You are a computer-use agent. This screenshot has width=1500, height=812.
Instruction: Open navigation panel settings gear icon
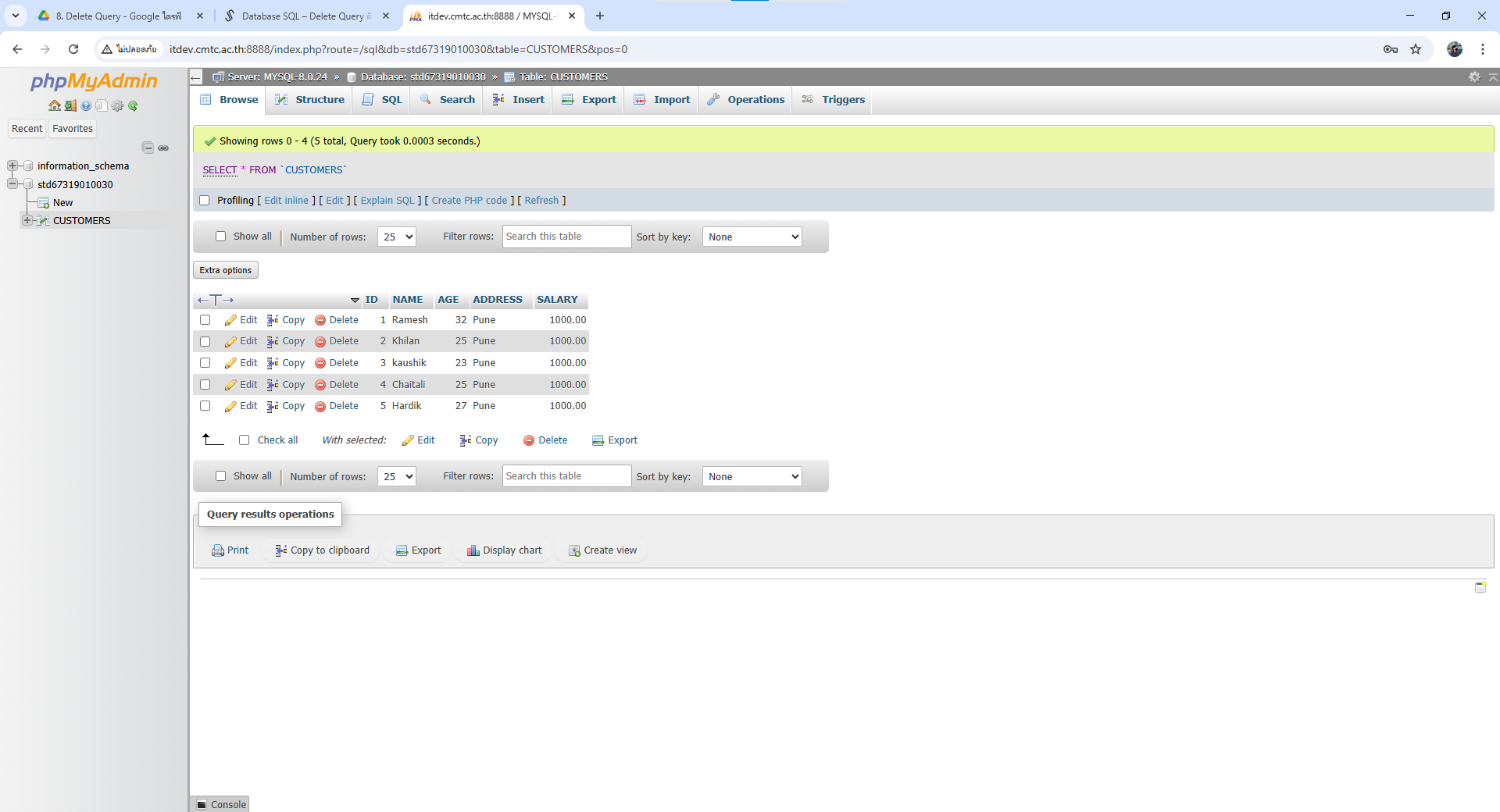[x=117, y=105]
